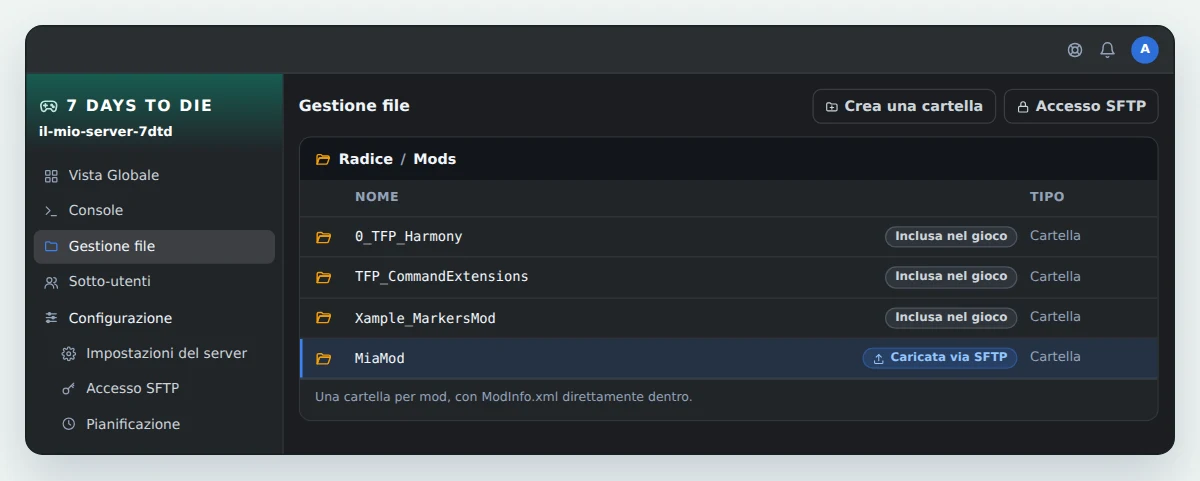Click Inclusa nel gioco badge on 0_TFP_Harmony
The height and width of the screenshot is (481, 1200).
tap(951, 236)
